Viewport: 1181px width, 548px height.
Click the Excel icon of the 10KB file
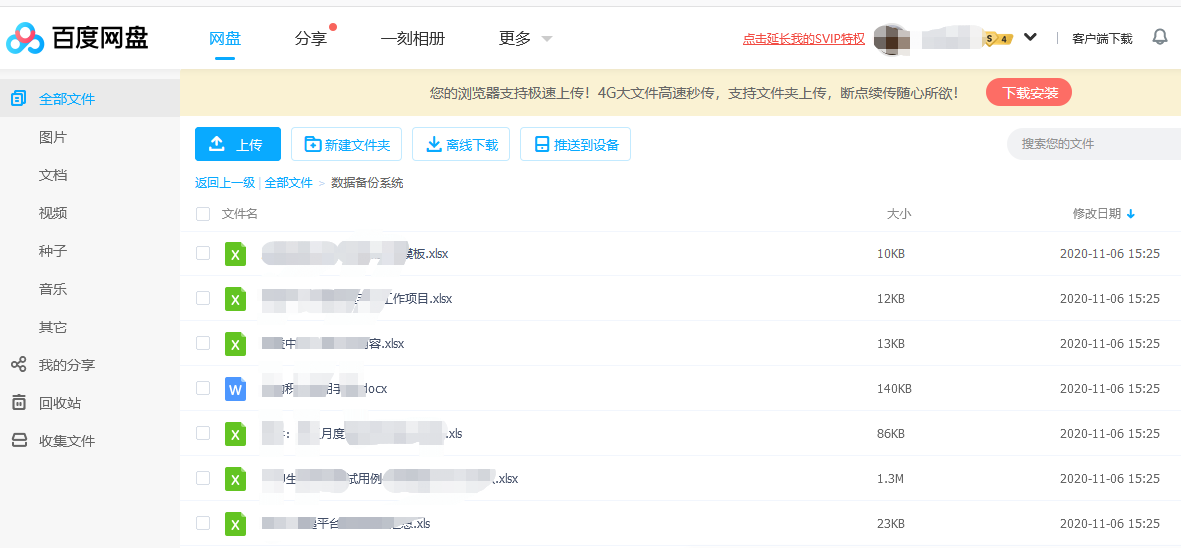click(236, 254)
